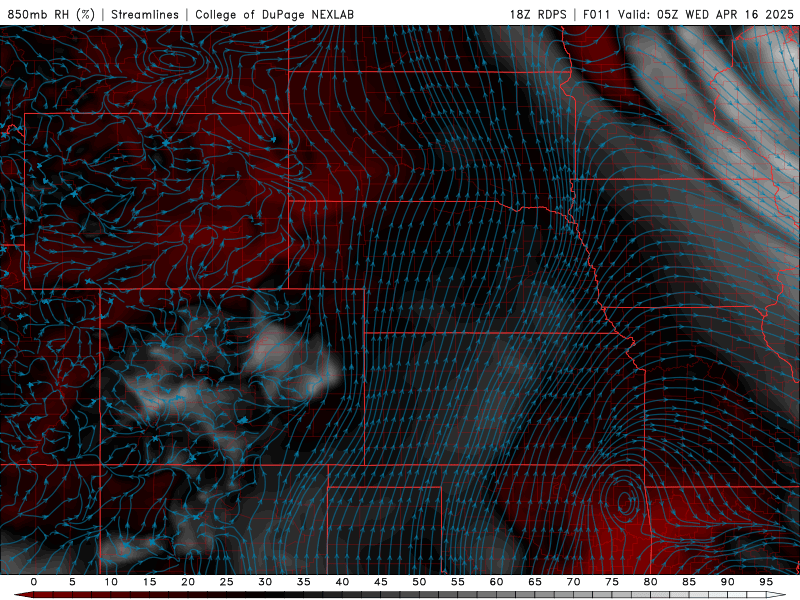
Task: Click the 'F011' forecast hour label
Action: 597,14
